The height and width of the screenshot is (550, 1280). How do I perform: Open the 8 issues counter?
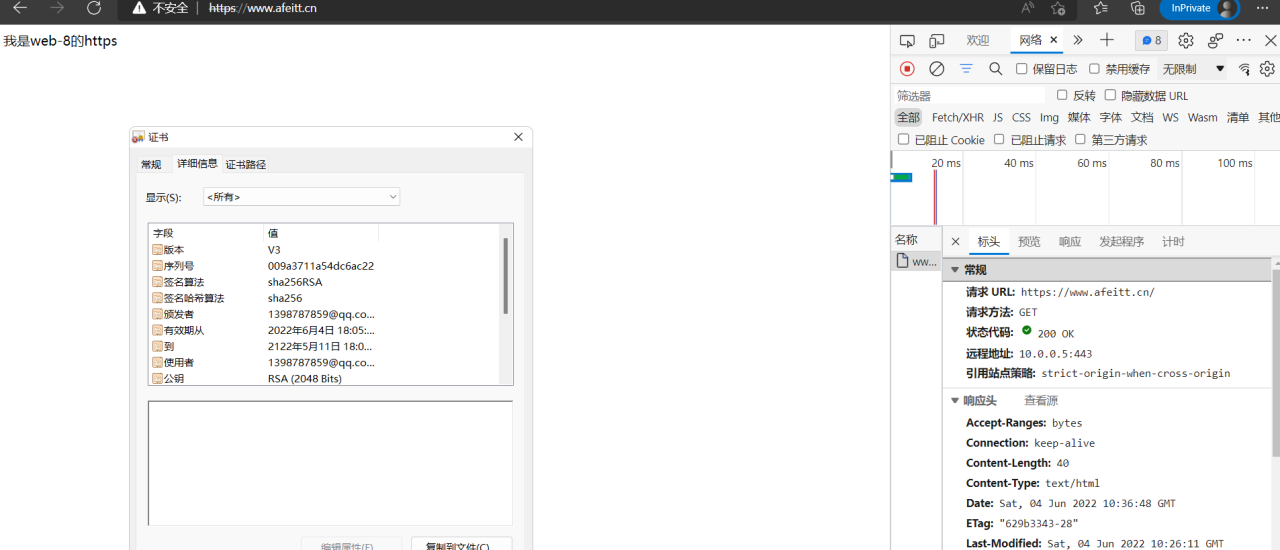point(1151,41)
